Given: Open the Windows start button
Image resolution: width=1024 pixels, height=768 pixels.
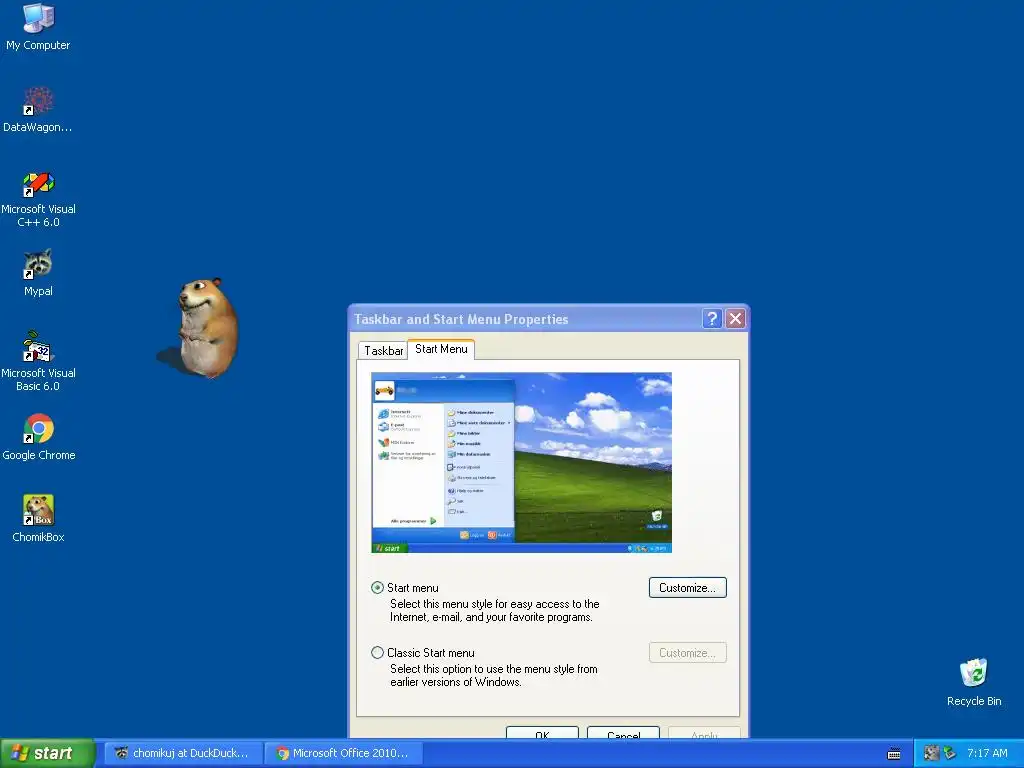Looking at the screenshot, I should (47, 753).
